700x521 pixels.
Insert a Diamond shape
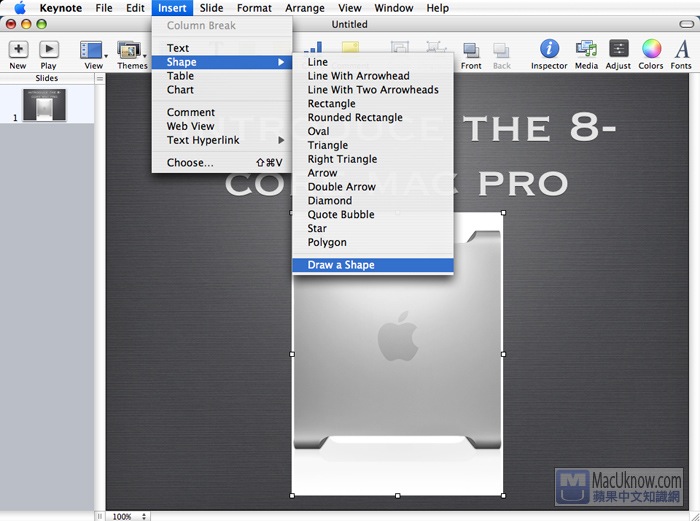point(373,200)
